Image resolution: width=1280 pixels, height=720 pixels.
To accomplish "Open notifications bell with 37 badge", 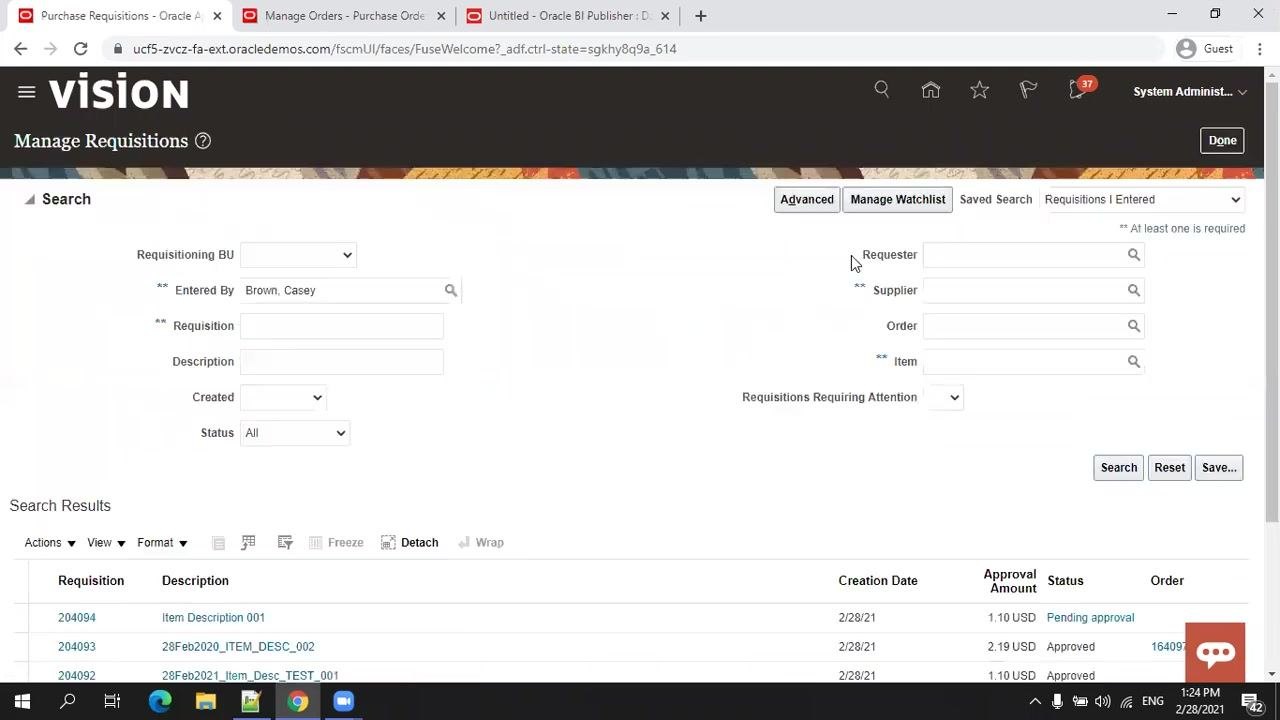I will pos(1079,89).
